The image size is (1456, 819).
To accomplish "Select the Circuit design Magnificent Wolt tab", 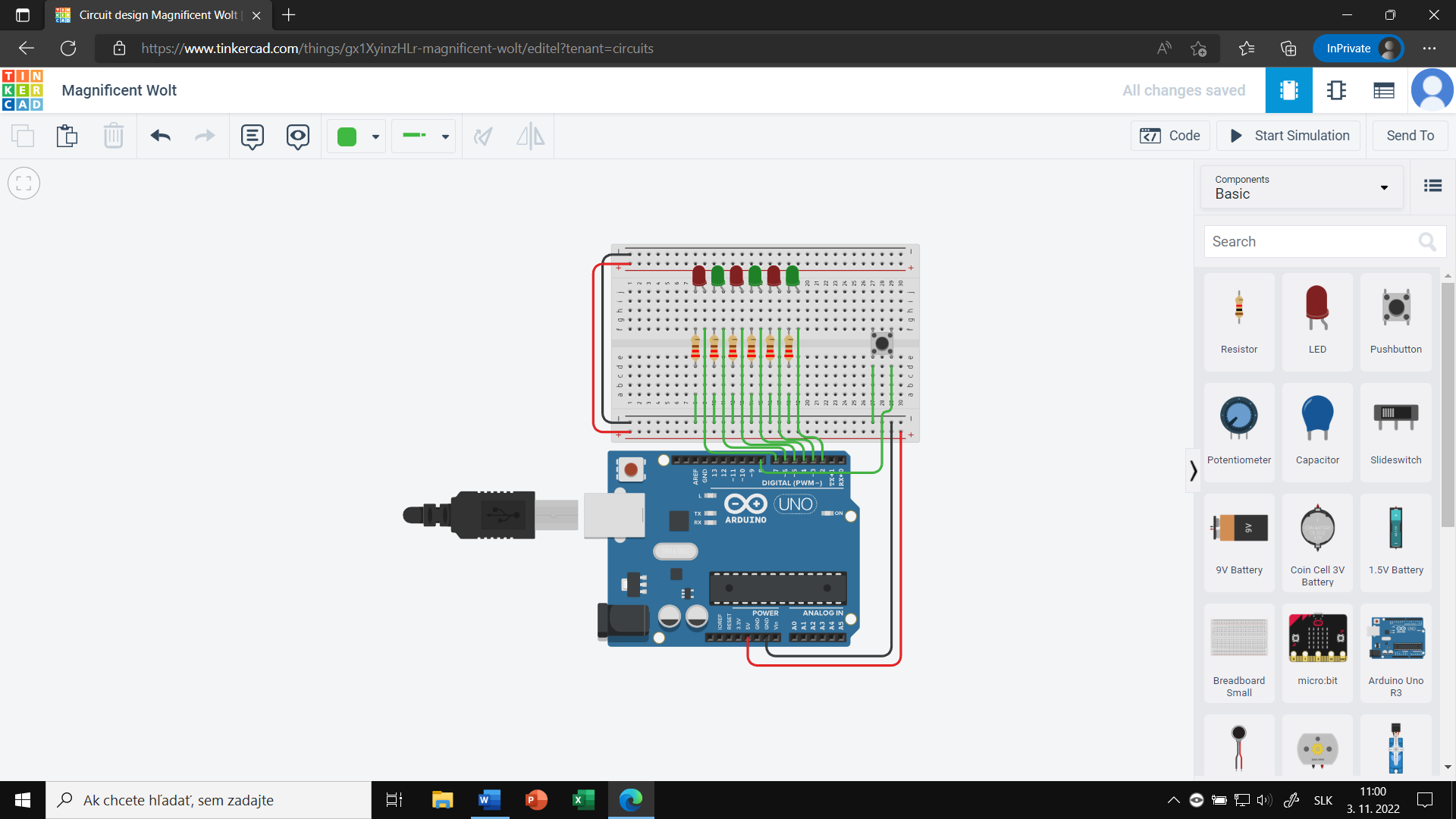I will (x=158, y=15).
